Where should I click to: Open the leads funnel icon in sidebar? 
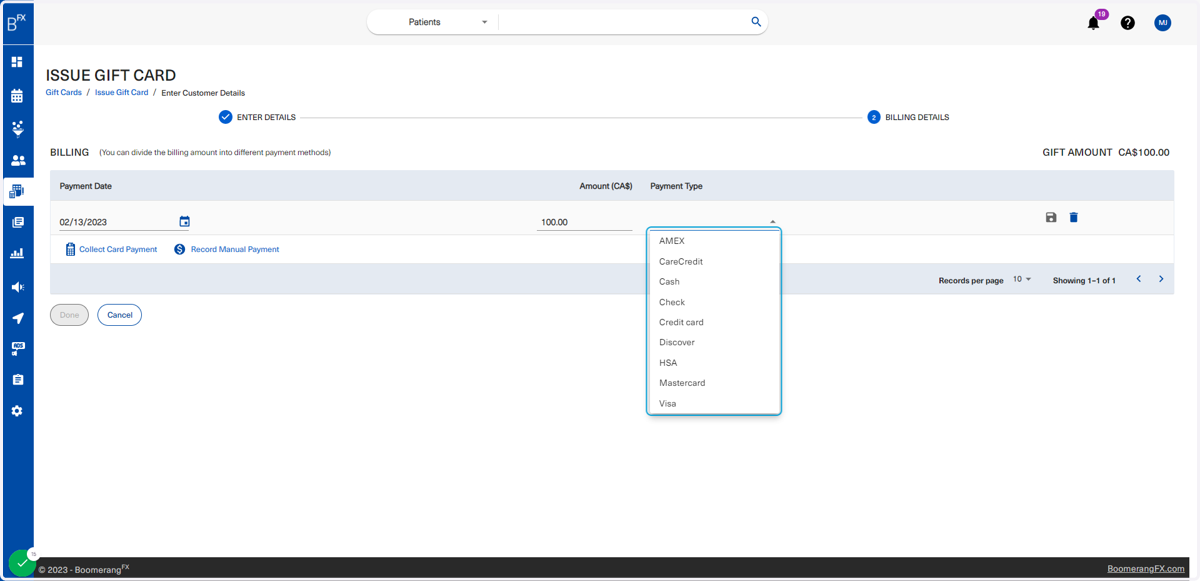point(17,129)
